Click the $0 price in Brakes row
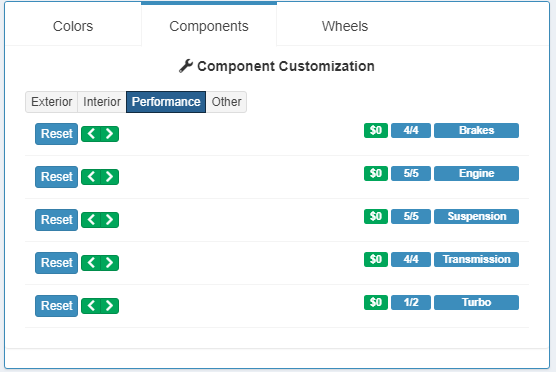The height and width of the screenshot is (372, 556). click(x=376, y=130)
